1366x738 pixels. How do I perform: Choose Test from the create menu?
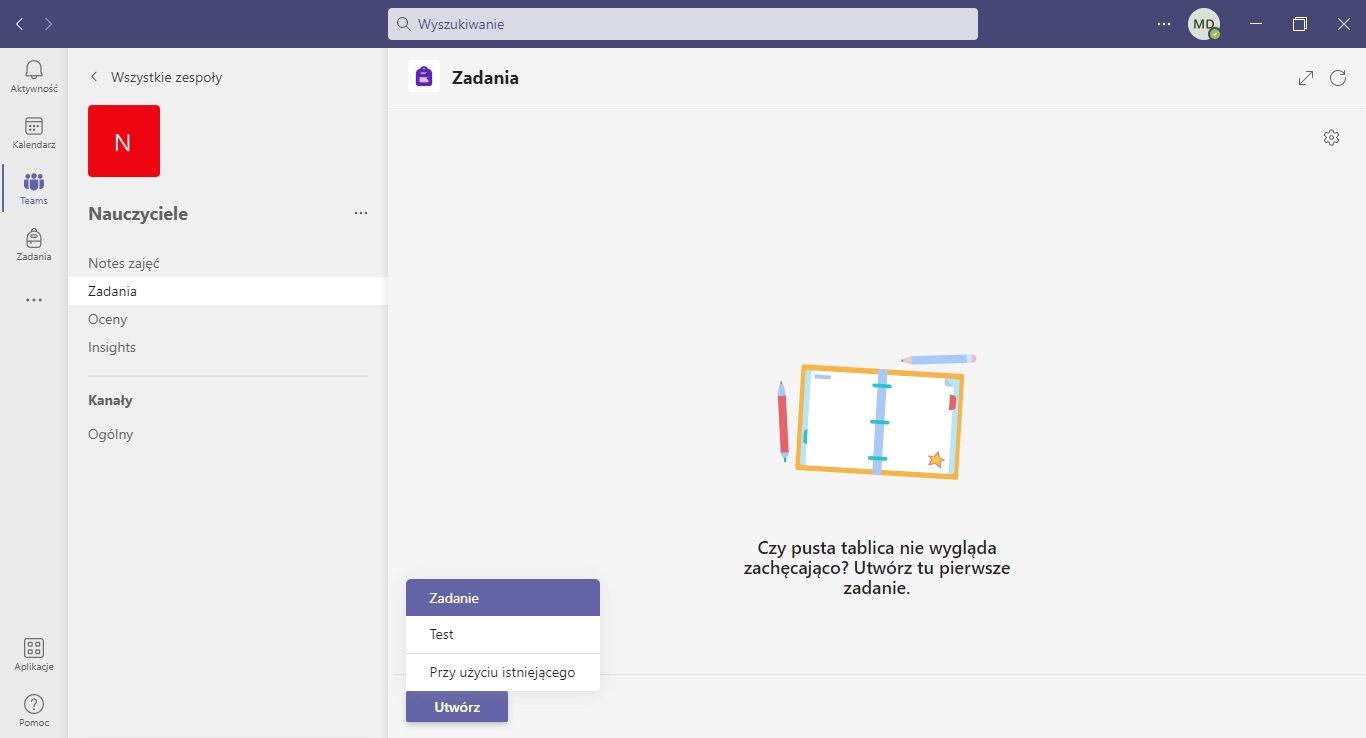[502, 635]
